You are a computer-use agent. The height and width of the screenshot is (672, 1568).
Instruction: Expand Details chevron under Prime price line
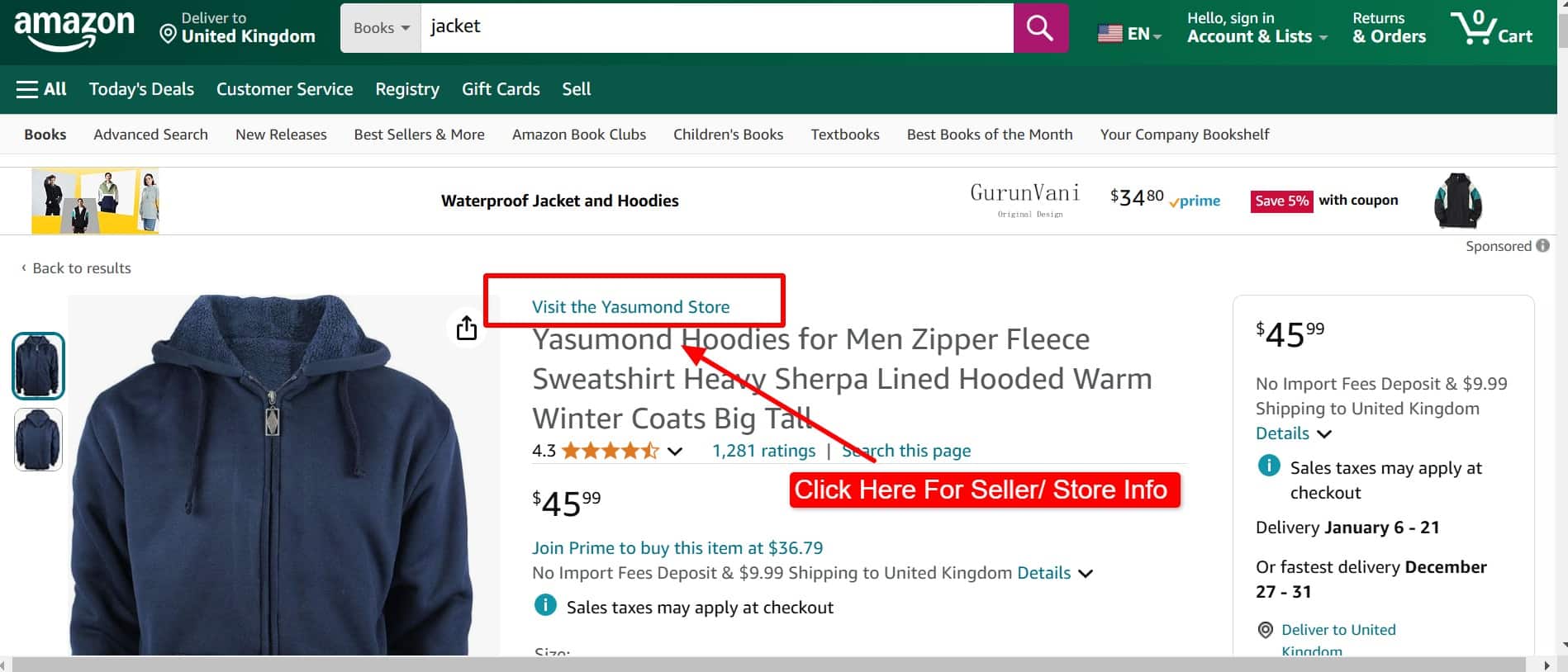(1086, 574)
